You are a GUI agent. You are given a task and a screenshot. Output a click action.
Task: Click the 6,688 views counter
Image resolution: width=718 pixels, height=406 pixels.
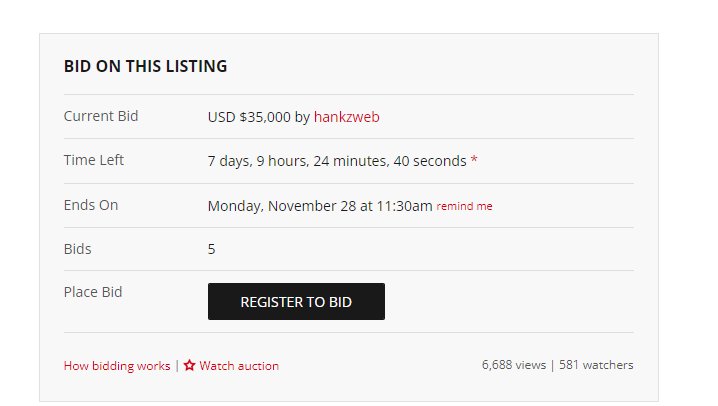pyautogui.click(x=514, y=365)
